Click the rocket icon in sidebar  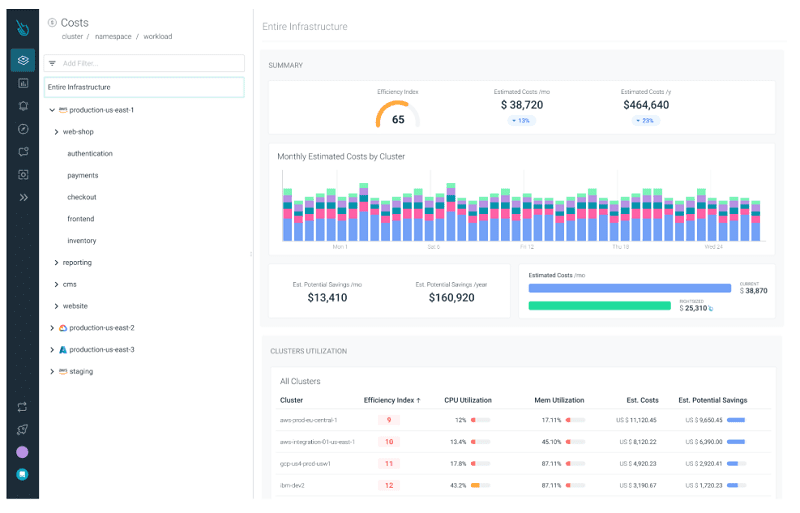tap(22, 430)
